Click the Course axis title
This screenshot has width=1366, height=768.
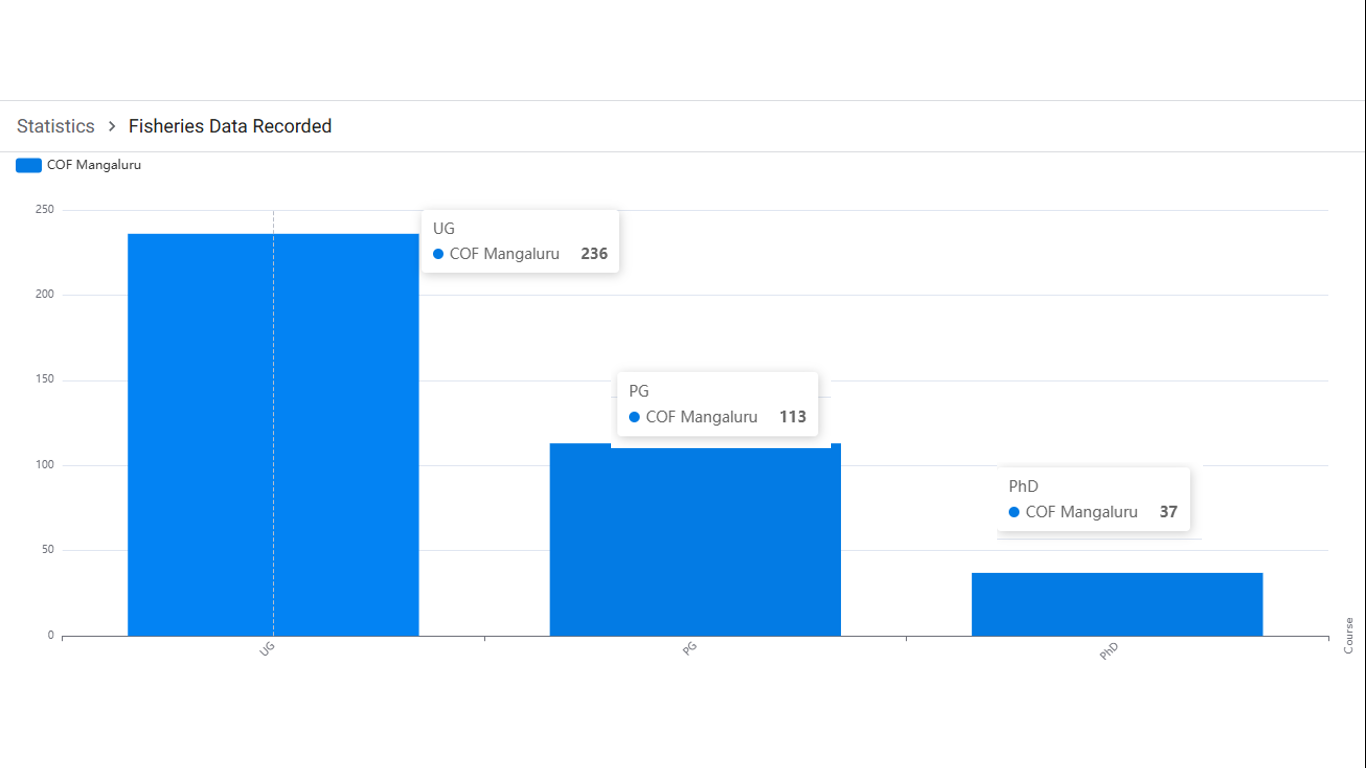(1348, 636)
